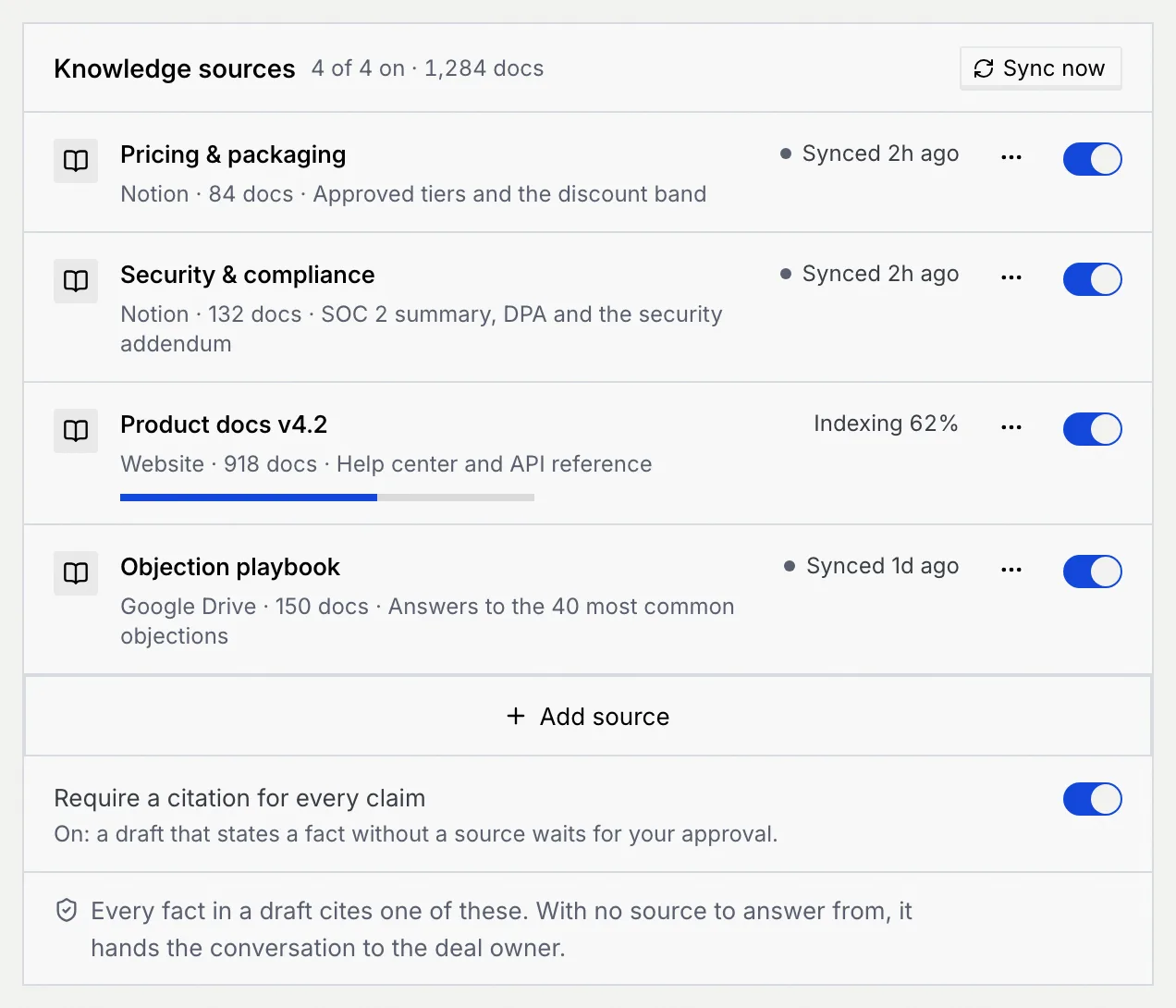Click the book icon for Objection playbook
Viewport: 1176px width, 1008px height.
(x=76, y=573)
